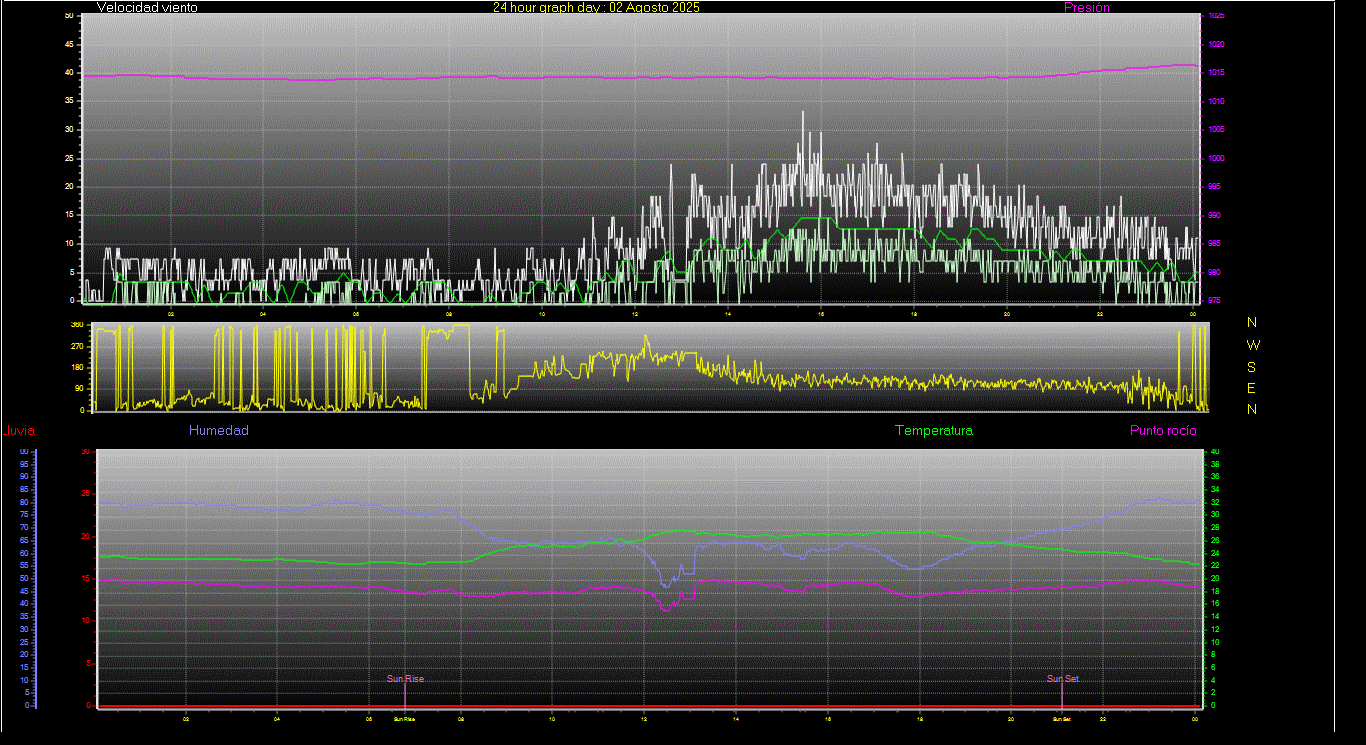Click the 'Sun Set' marker label inside the lower chart

click(x=1063, y=679)
